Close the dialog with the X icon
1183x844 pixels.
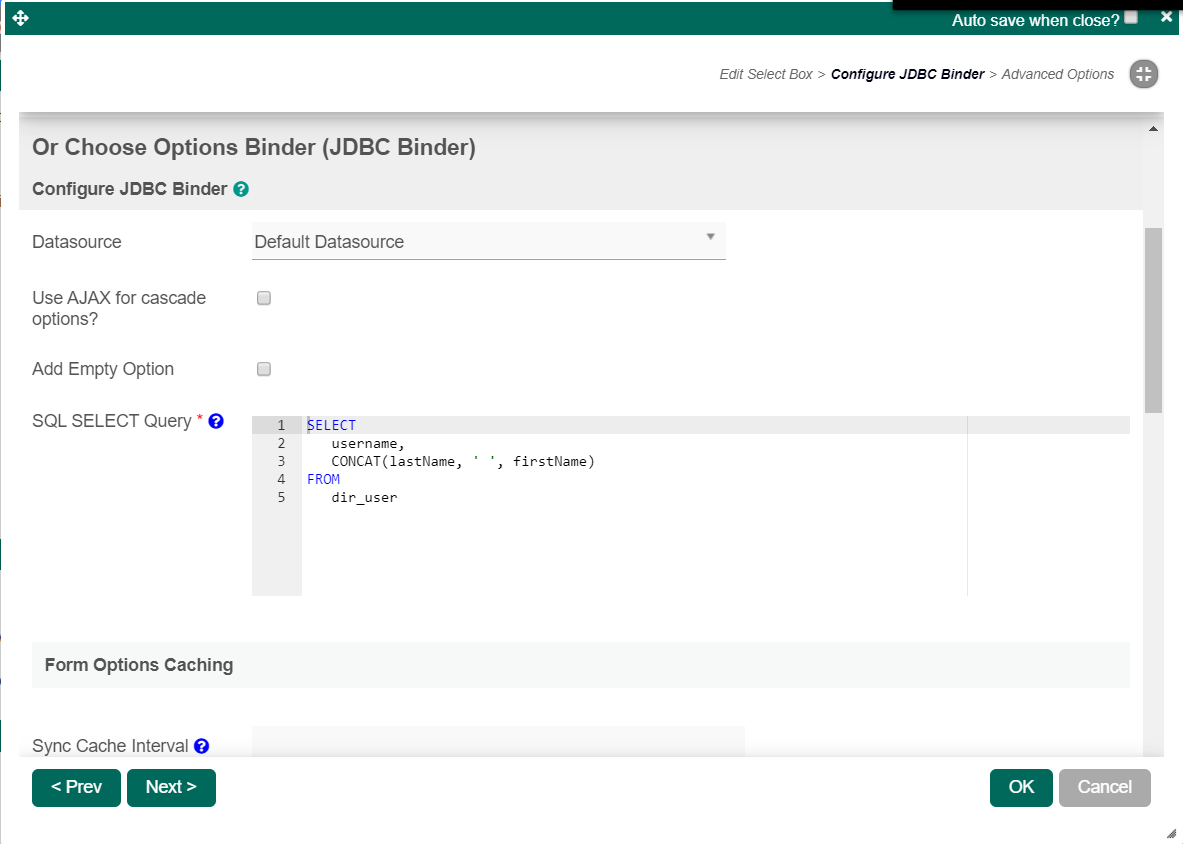click(1166, 17)
